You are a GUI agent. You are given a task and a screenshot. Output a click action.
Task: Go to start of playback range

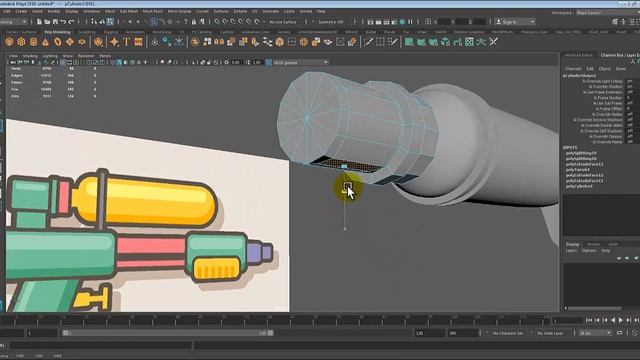[589, 321]
